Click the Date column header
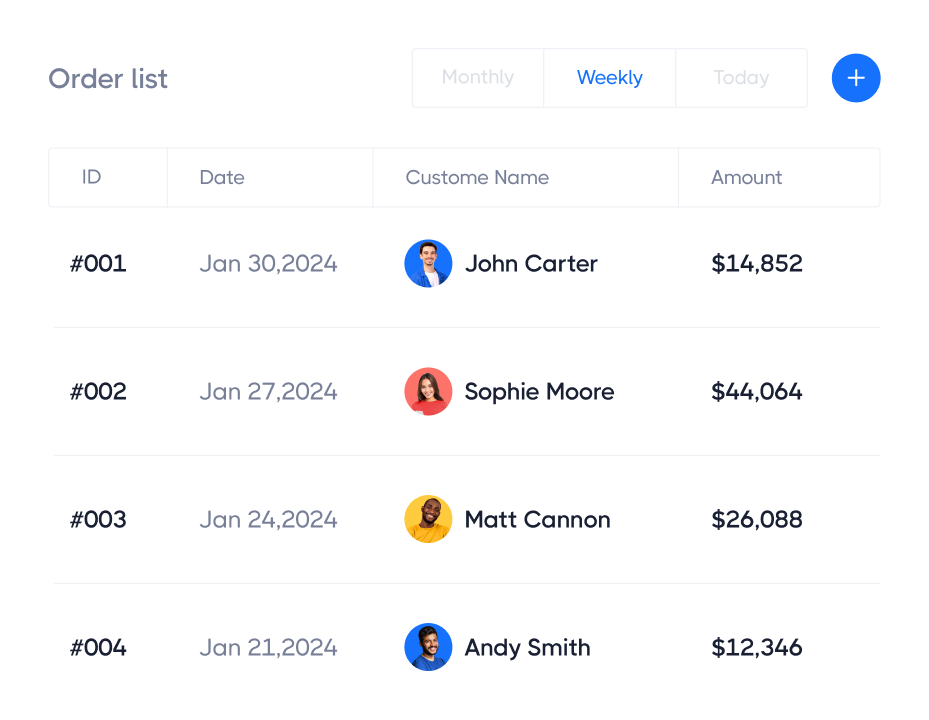The image size is (929, 720). point(221,177)
